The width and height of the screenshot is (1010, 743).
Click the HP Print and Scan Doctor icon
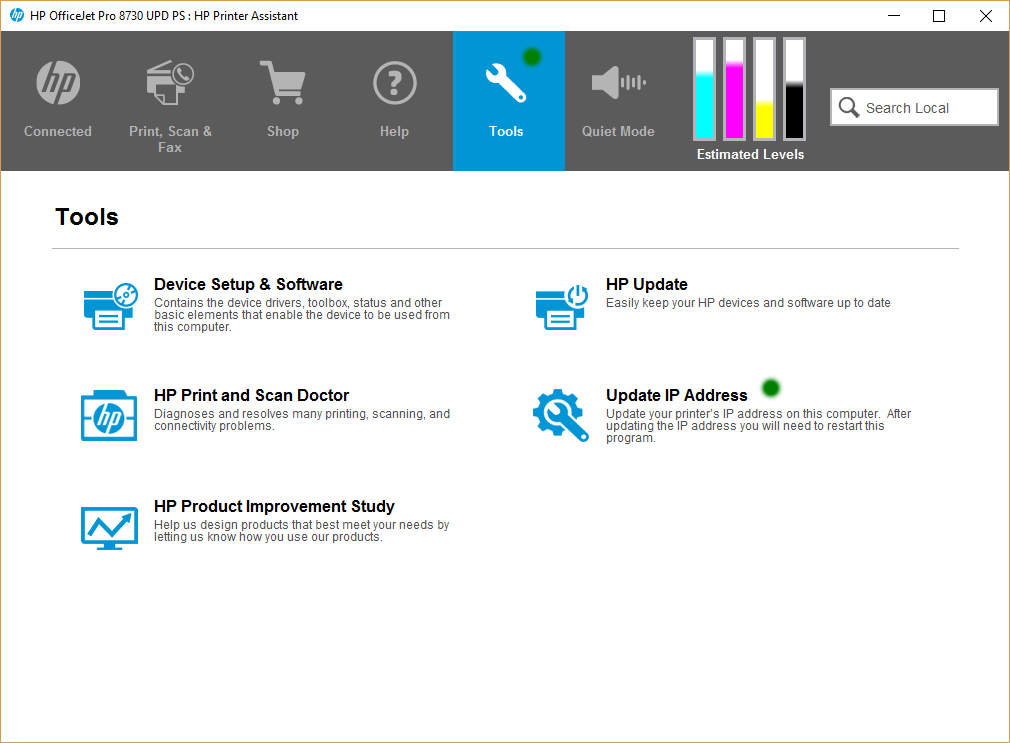point(109,416)
